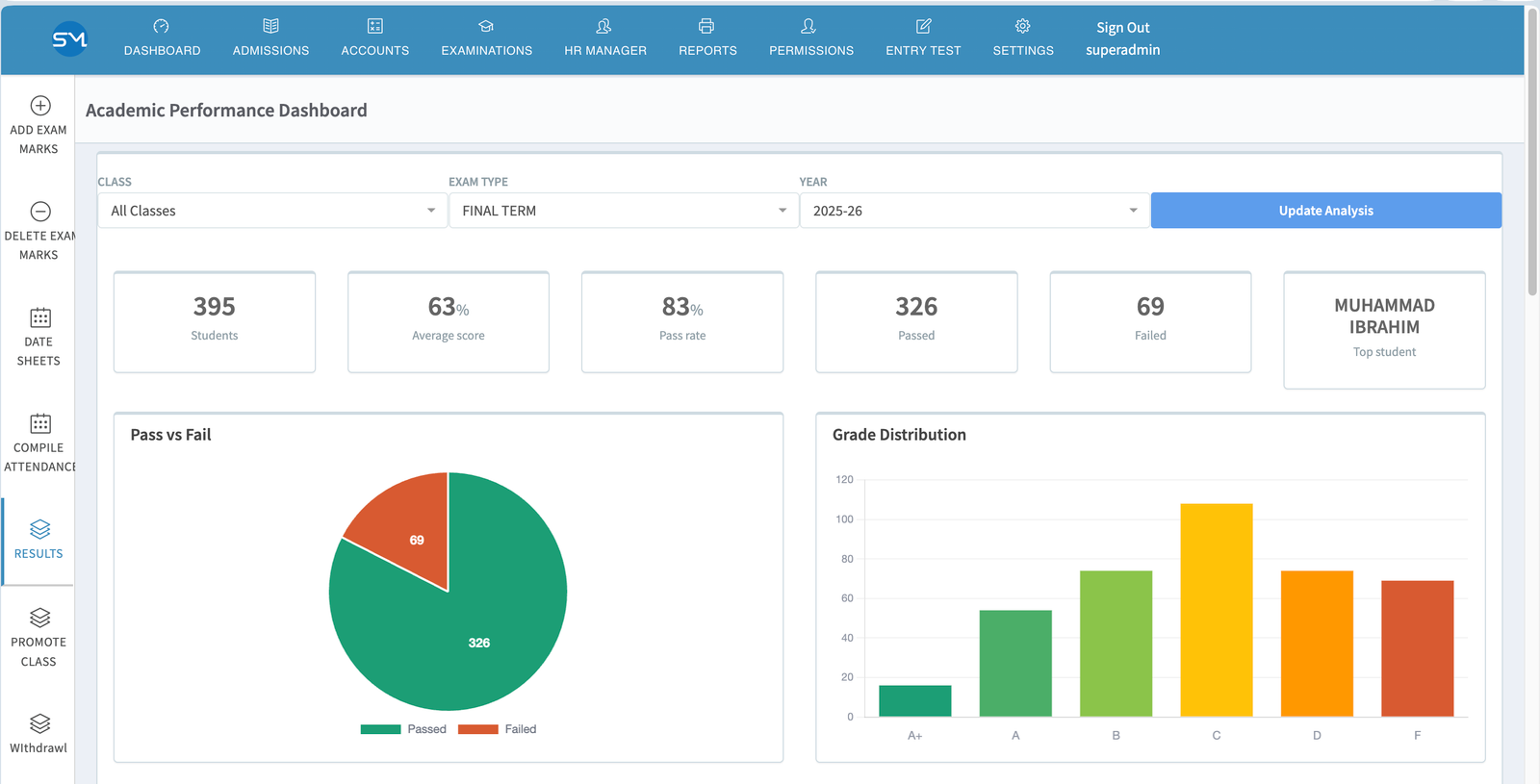Screen dimensions: 1540x784
Task: Click the yellow C grade bar
Action: coord(1217,610)
